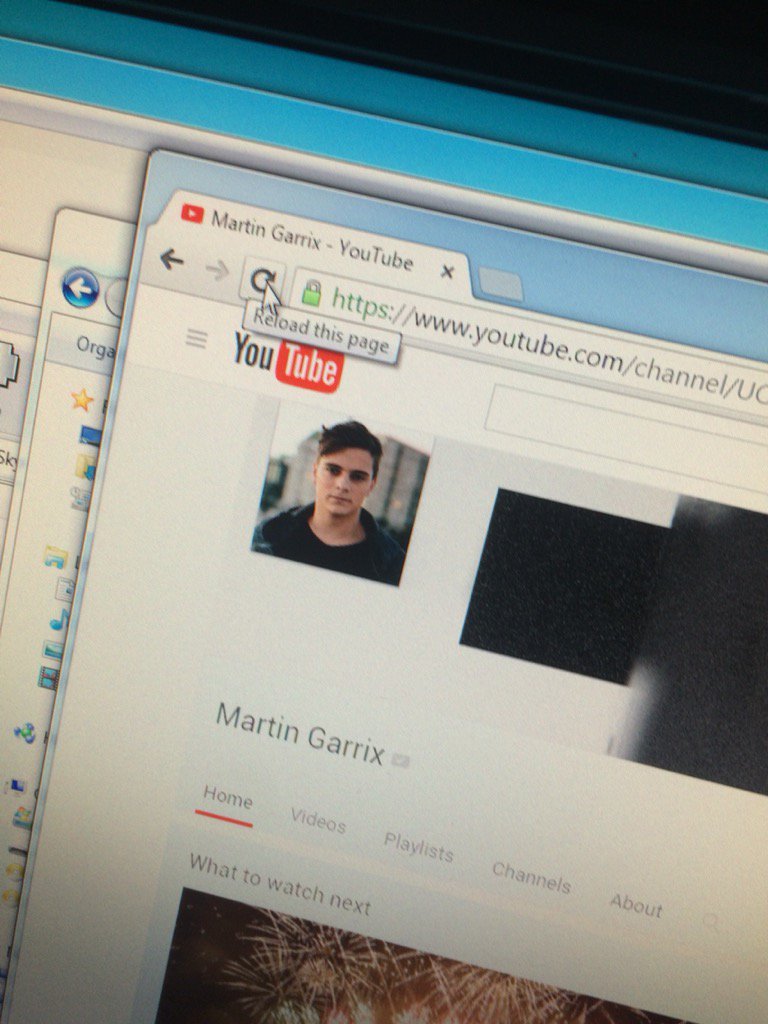Screen dimensions: 768x1024
Task: Switch to the channel's Videos tab
Action: (x=318, y=822)
